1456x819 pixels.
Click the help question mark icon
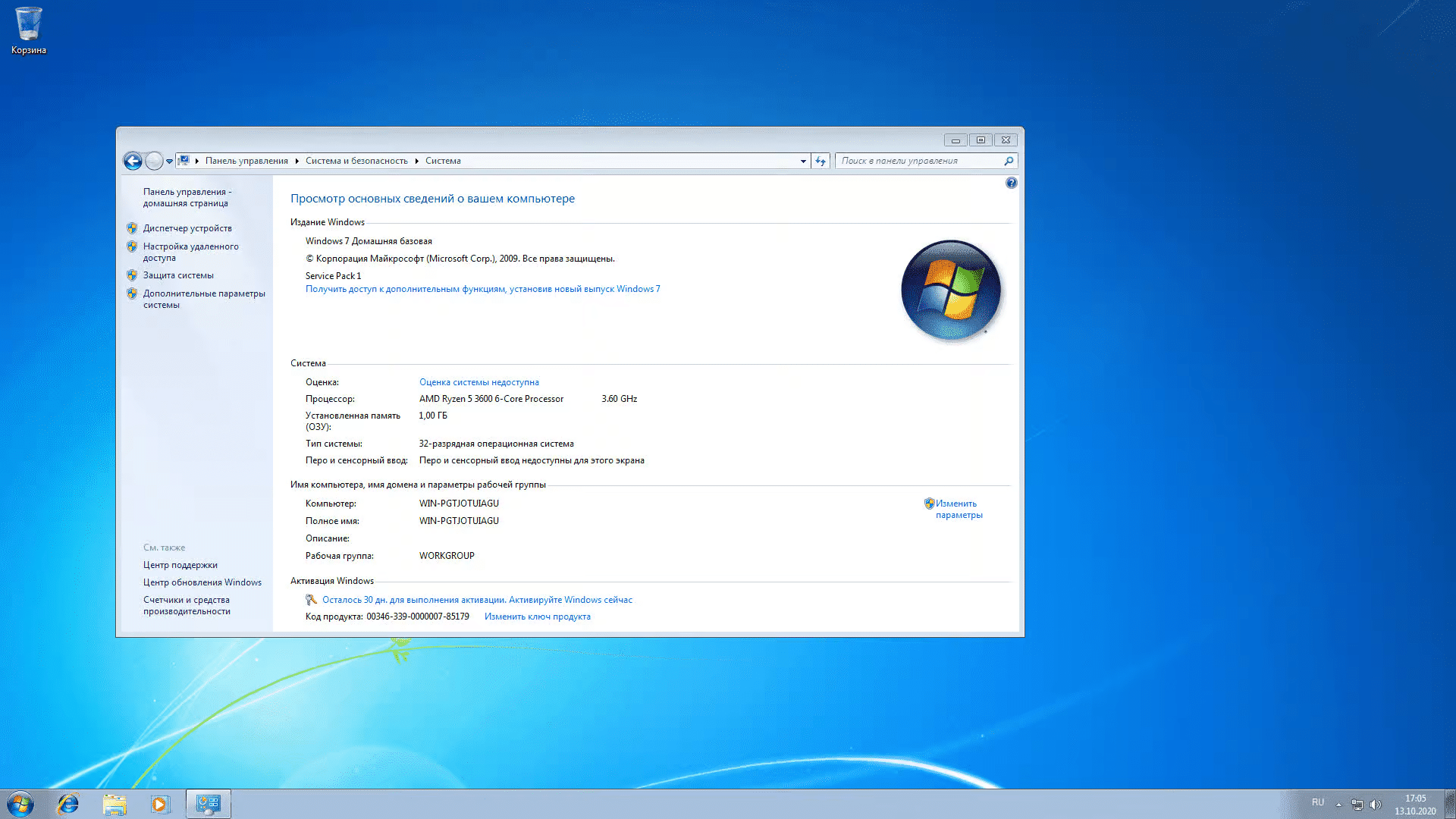pyautogui.click(x=1011, y=183)
